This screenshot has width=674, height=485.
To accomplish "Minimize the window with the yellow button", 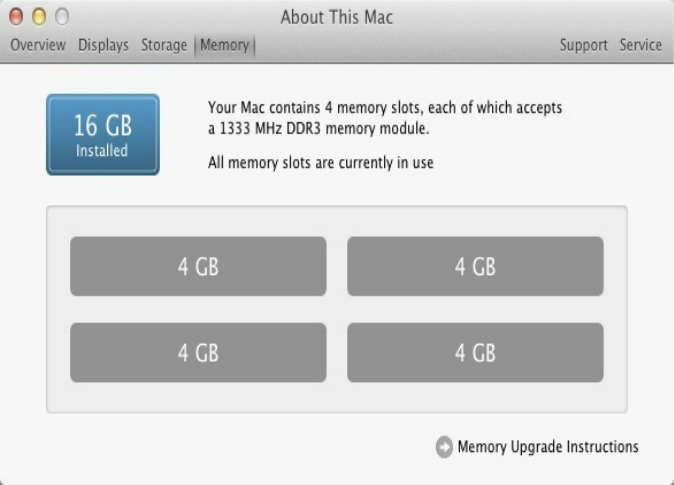I will (40, 17).
